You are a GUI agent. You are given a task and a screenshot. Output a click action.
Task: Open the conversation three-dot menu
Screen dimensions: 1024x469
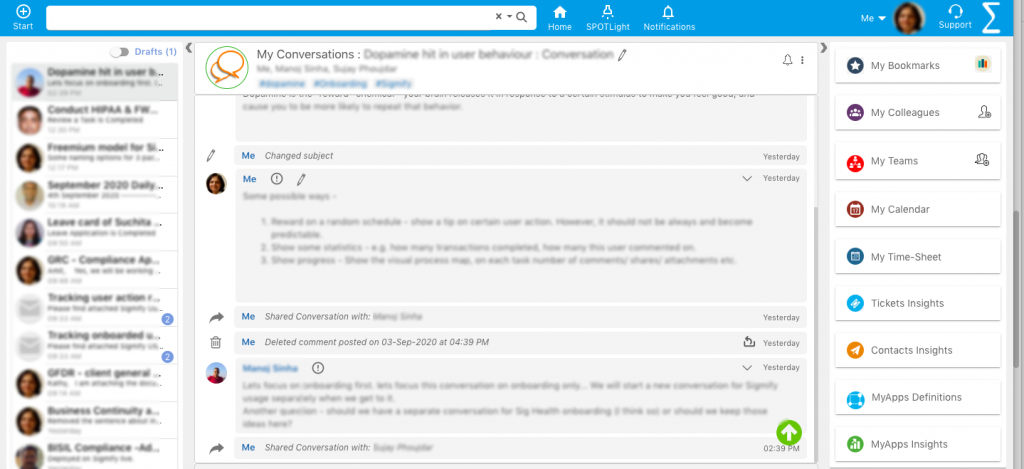tap(802, 61)
